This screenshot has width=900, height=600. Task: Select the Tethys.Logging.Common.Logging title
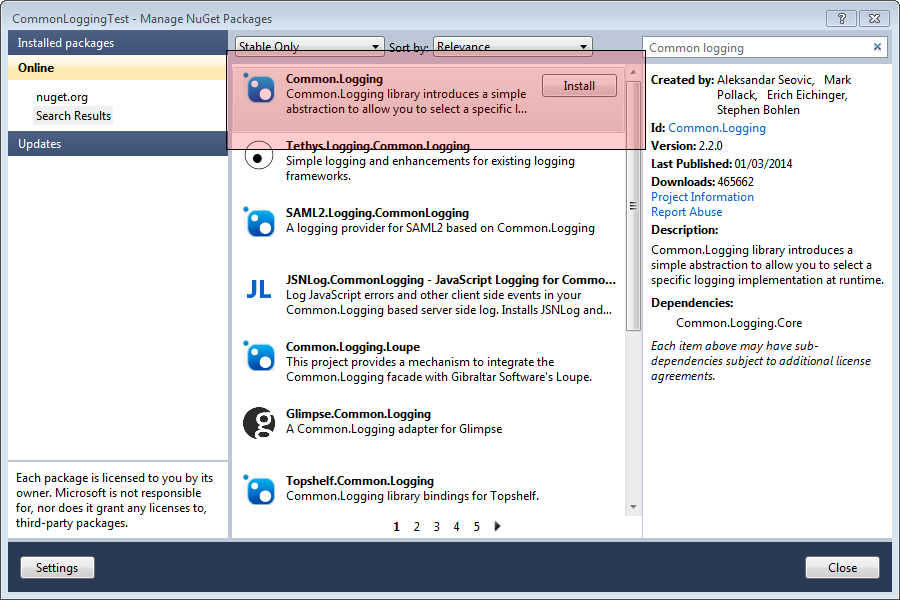coord(378,146)
